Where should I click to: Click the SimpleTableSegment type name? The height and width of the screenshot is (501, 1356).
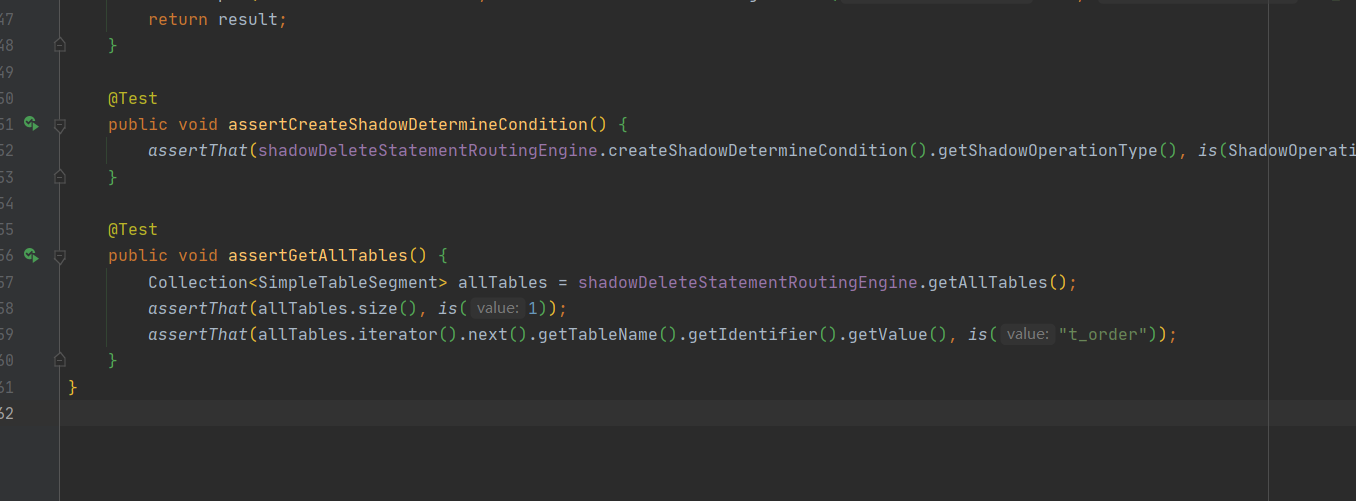pos(348,282)
